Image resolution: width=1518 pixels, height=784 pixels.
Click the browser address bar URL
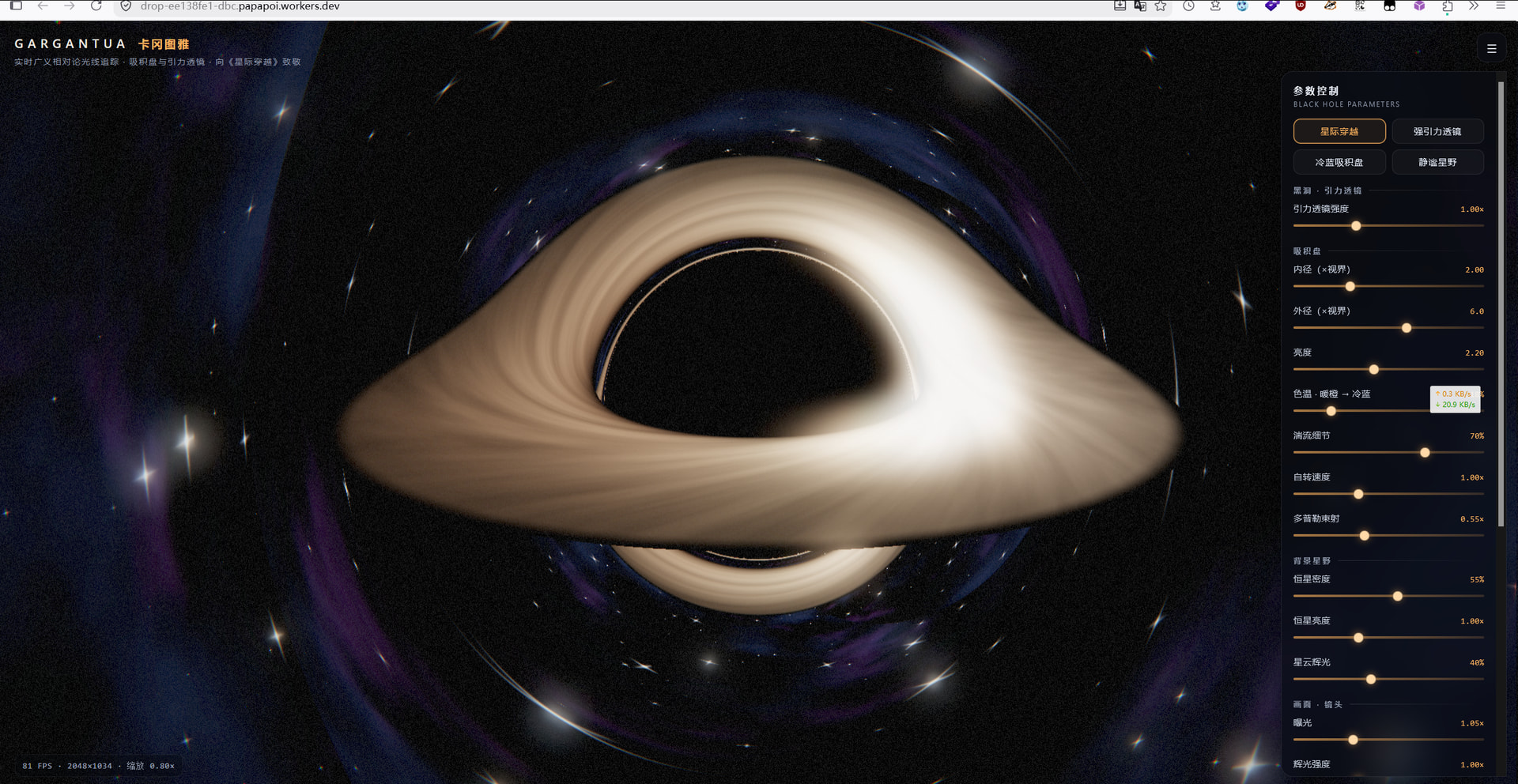pyautogui.click(x=240, y=6)
